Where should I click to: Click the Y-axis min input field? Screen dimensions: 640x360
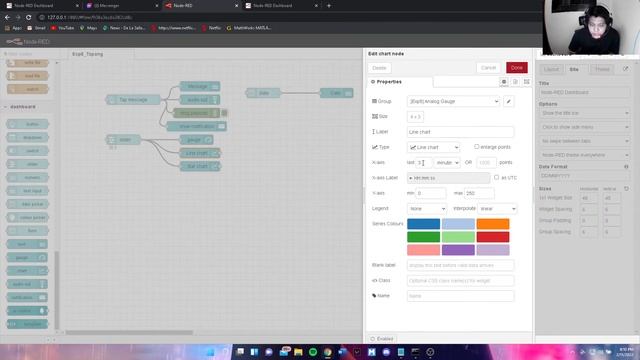click(x=431, y=193)
